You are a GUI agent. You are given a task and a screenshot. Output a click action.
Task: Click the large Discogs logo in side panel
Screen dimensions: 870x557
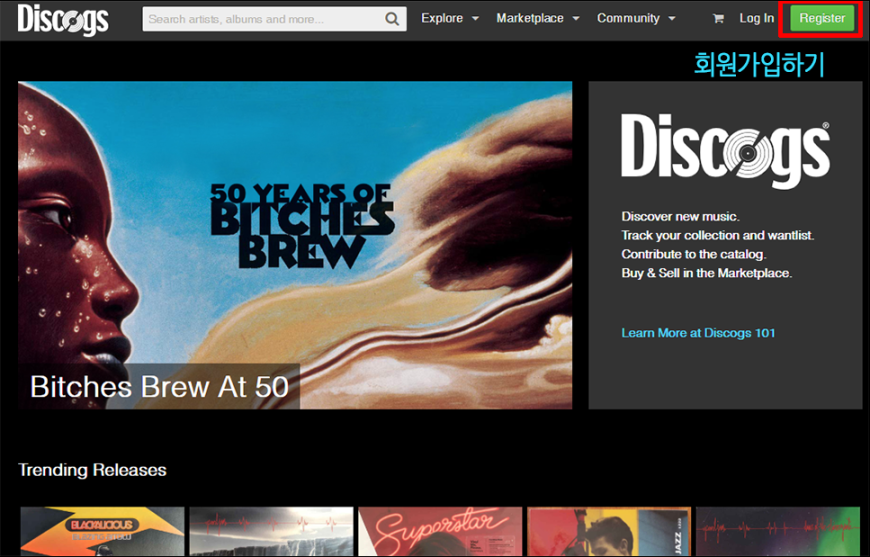point(725,151)
